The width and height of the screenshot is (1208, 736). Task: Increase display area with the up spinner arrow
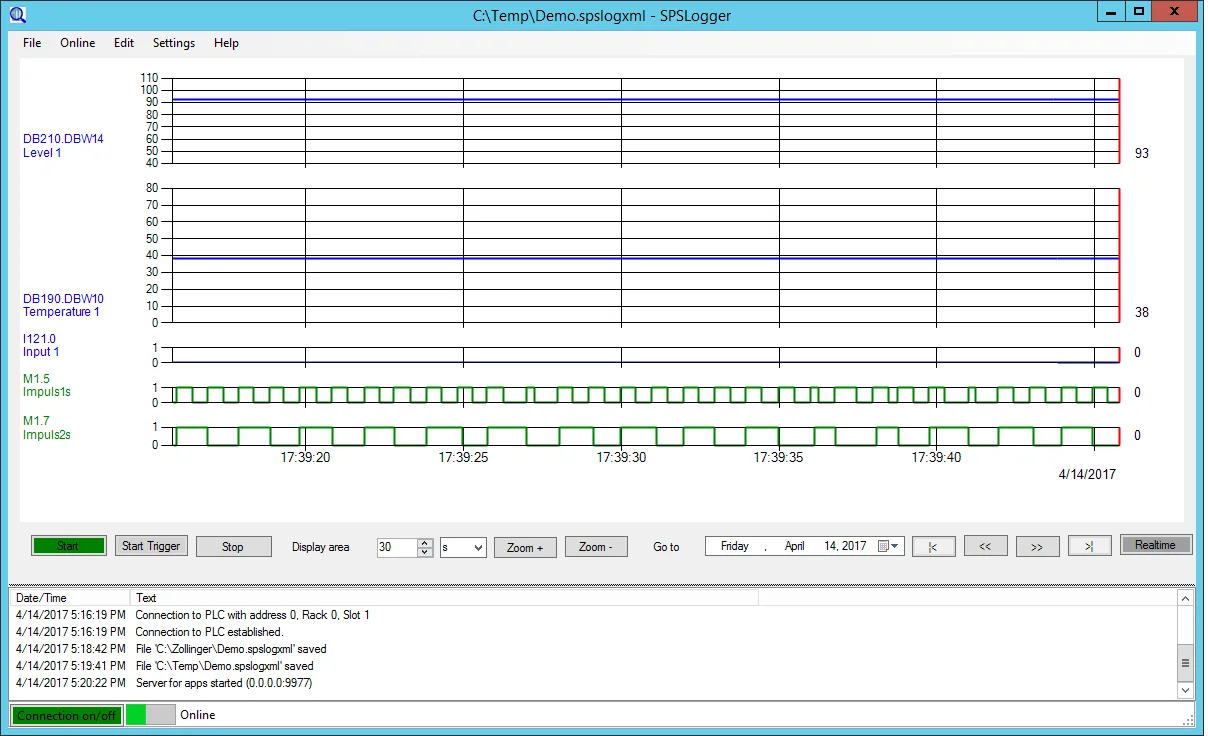pos(425,543)
